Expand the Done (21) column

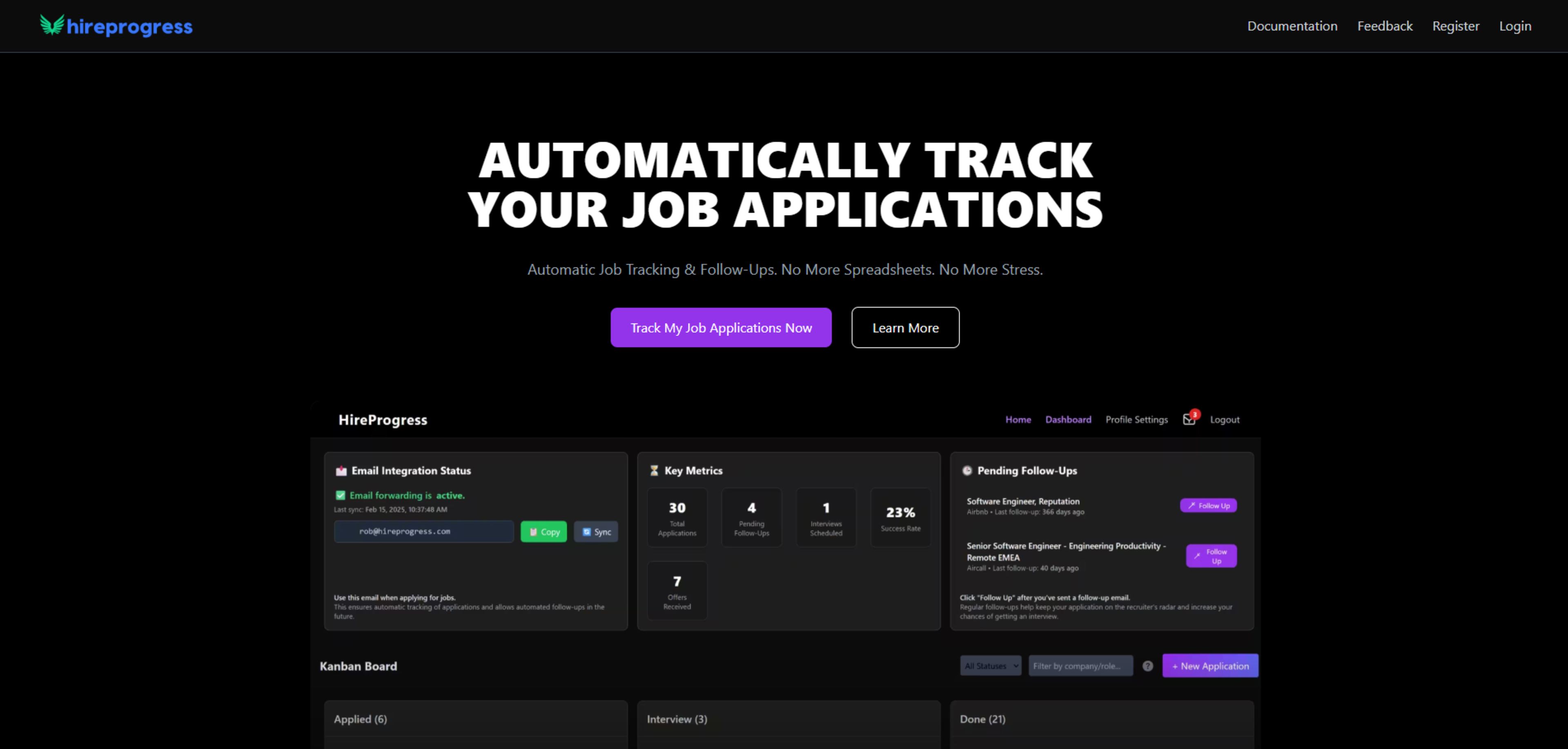(982, 718)
